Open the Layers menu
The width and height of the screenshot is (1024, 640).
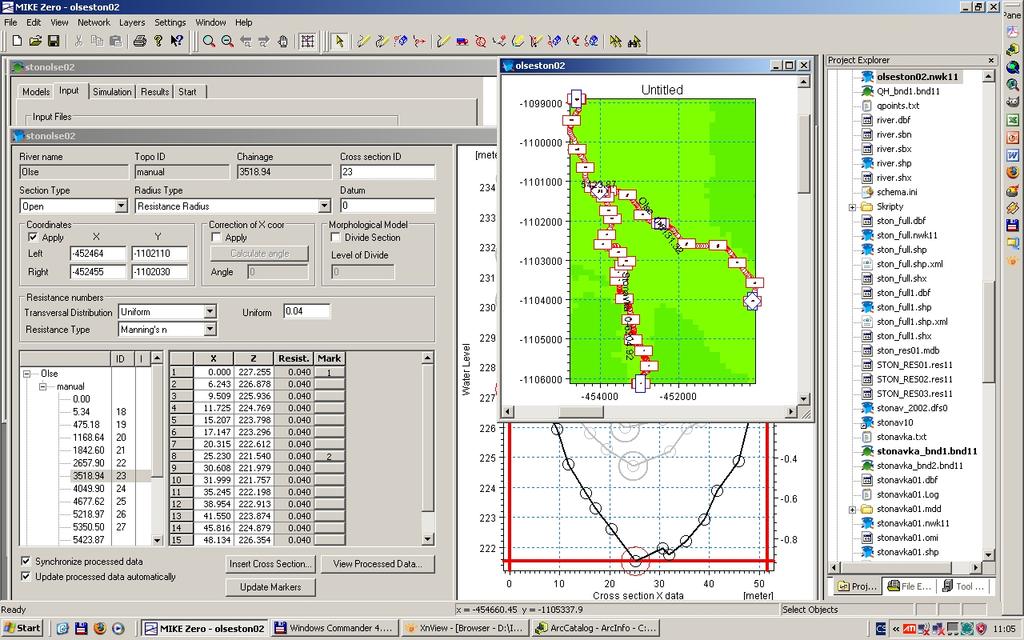click(x=132, y=22)
